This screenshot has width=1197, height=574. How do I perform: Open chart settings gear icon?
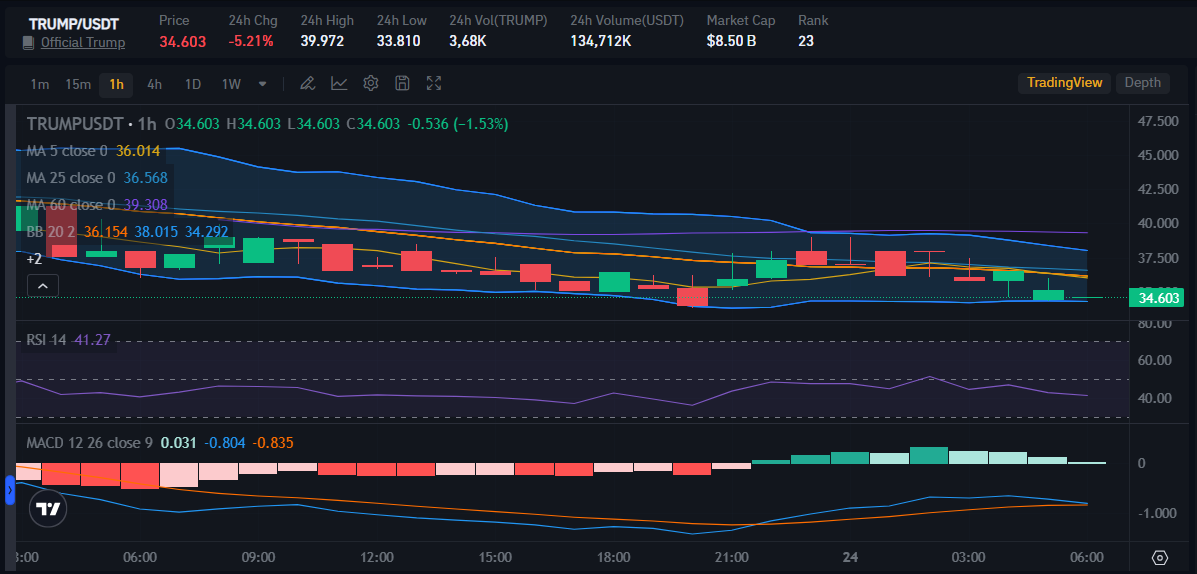371,83
